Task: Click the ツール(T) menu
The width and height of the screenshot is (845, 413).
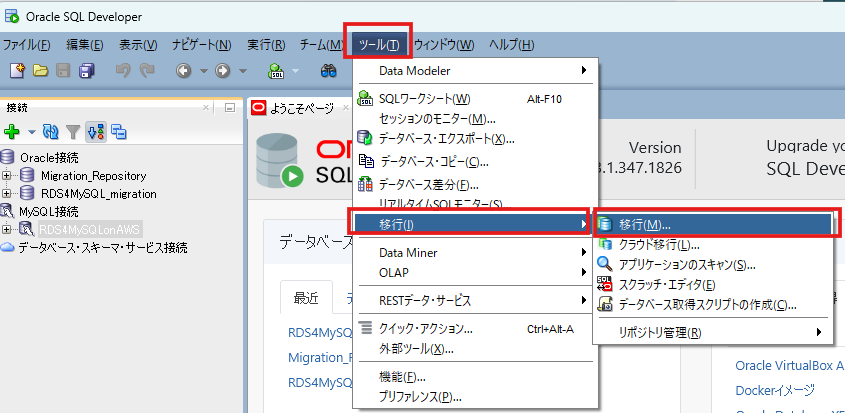Action: click(x=379, y=45)
